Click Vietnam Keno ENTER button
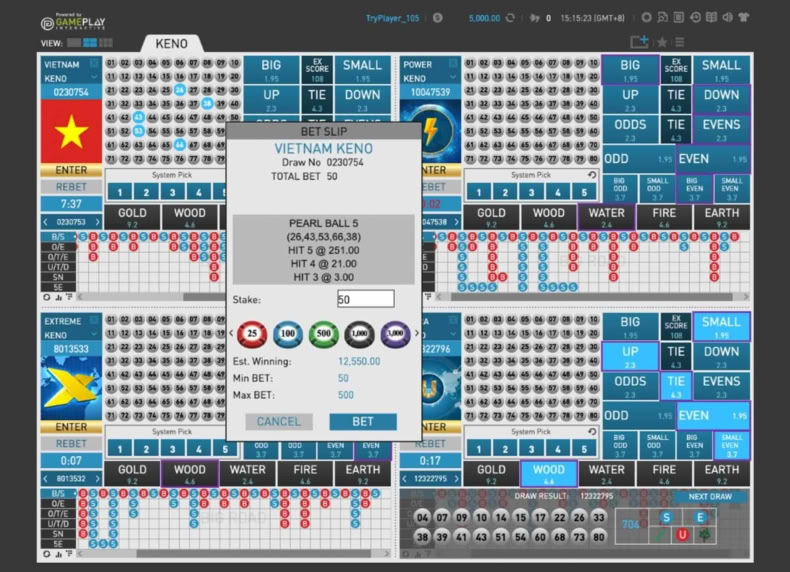790x572 pixels. pos(71,170)
